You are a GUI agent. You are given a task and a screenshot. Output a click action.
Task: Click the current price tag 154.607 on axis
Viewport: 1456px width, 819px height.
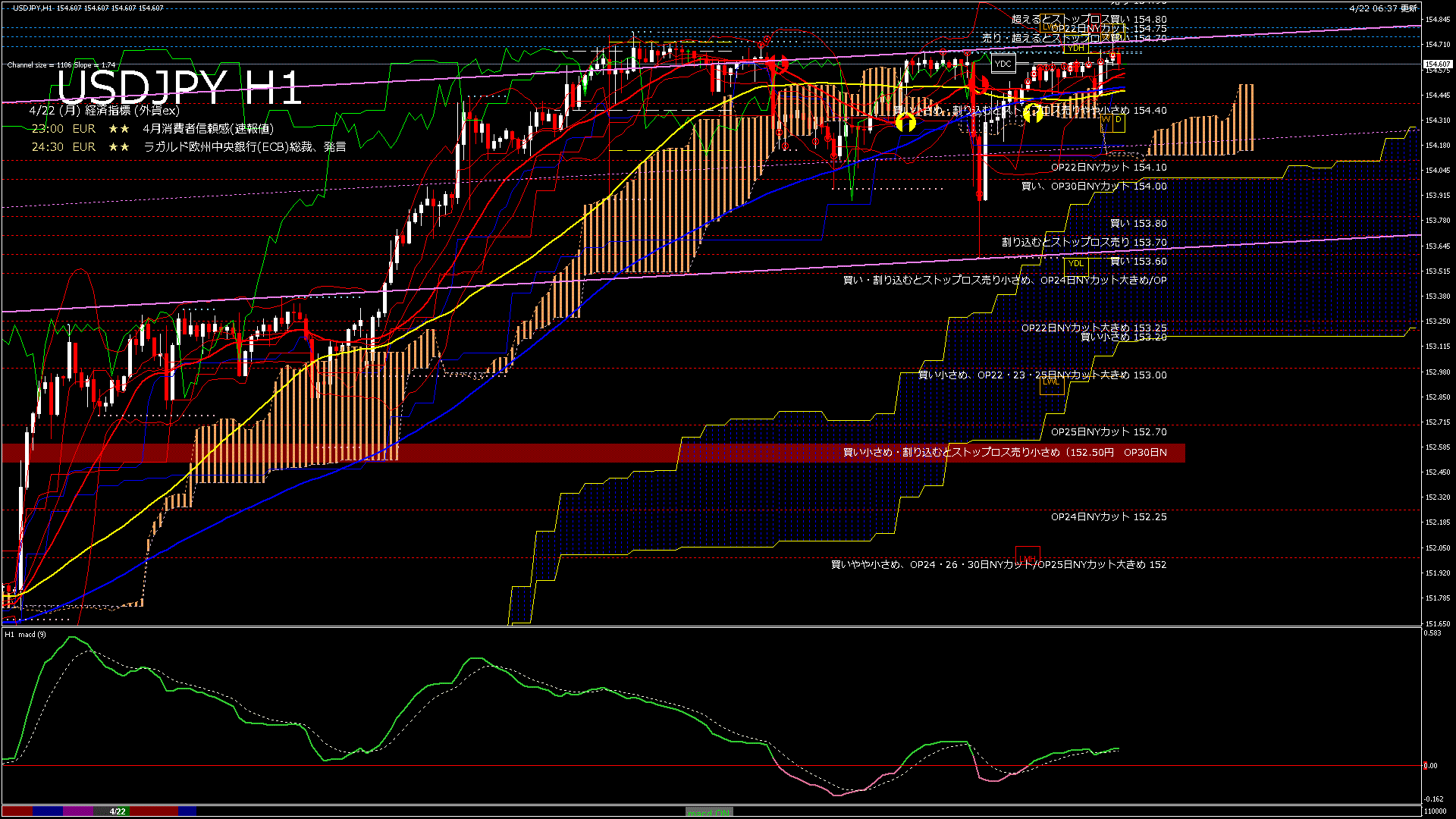point(1437,64)
